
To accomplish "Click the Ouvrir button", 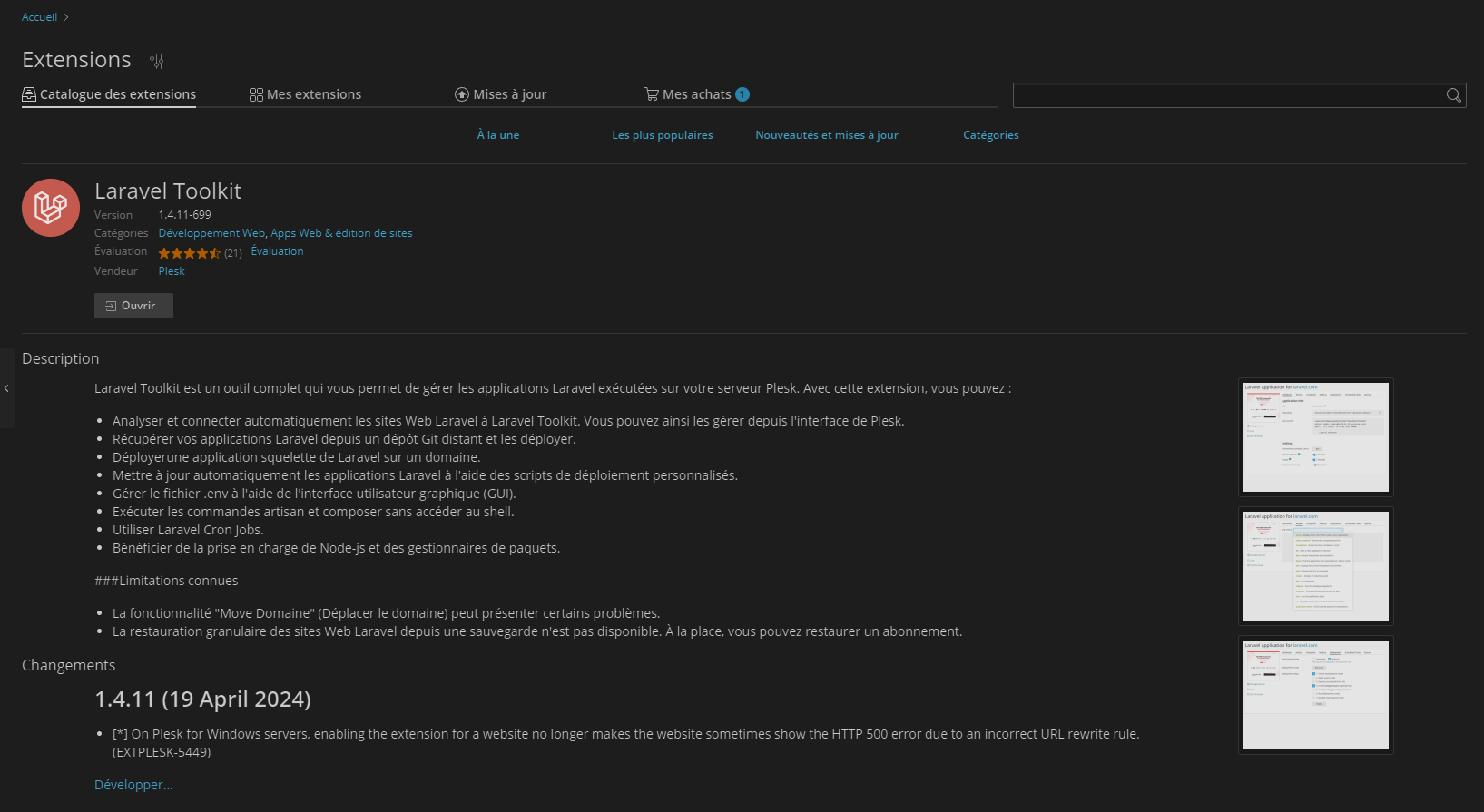I will [x=133, y=306].
